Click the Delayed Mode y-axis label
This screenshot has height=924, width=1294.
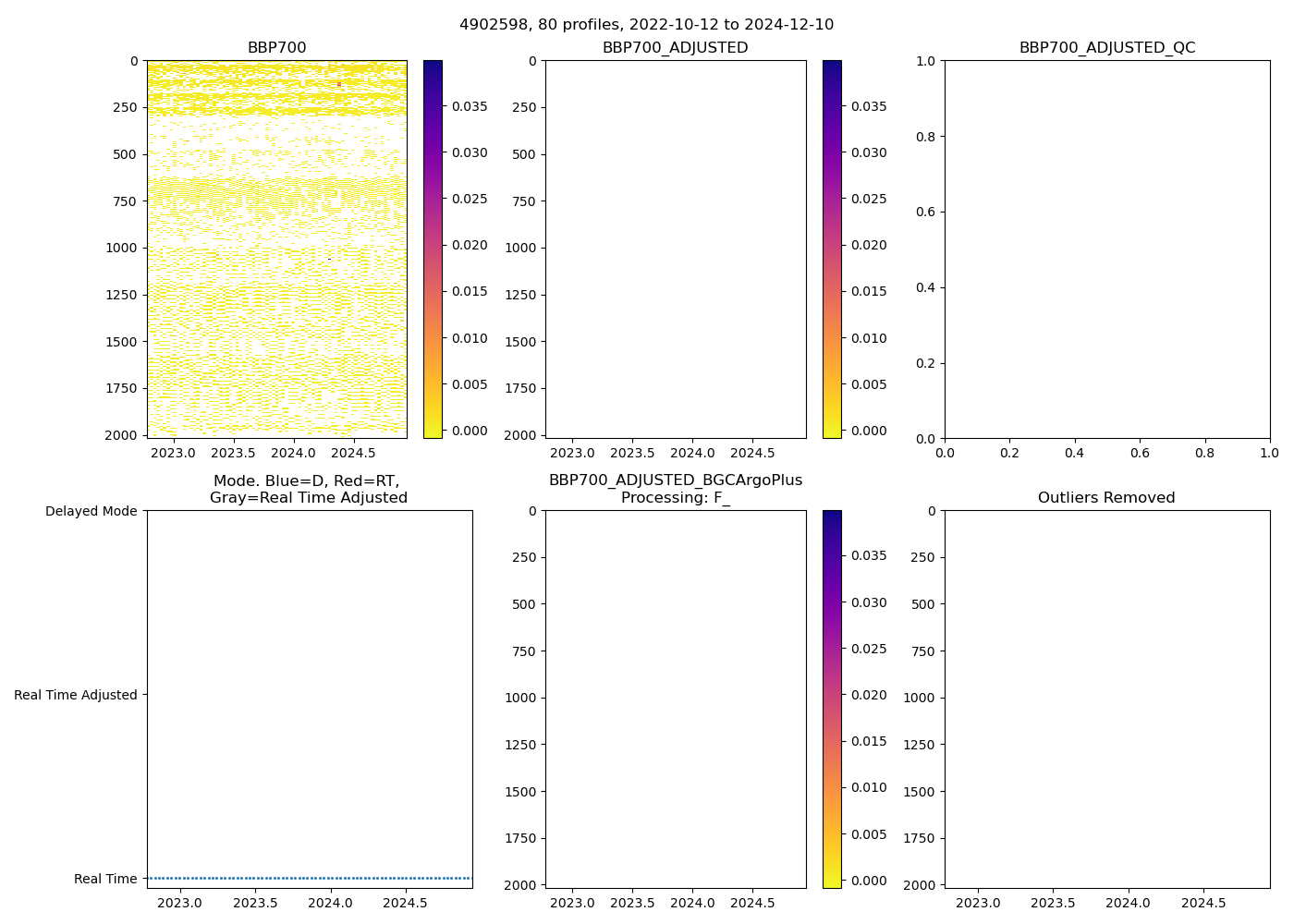(91, 511)
